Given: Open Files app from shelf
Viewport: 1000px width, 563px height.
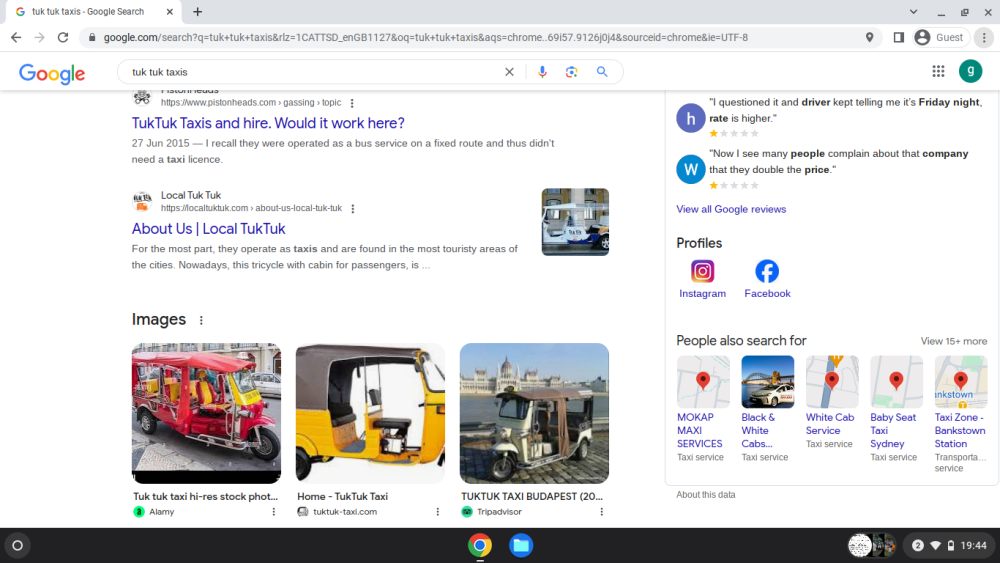Looking at the screenshot, I should tap(521, 546).
